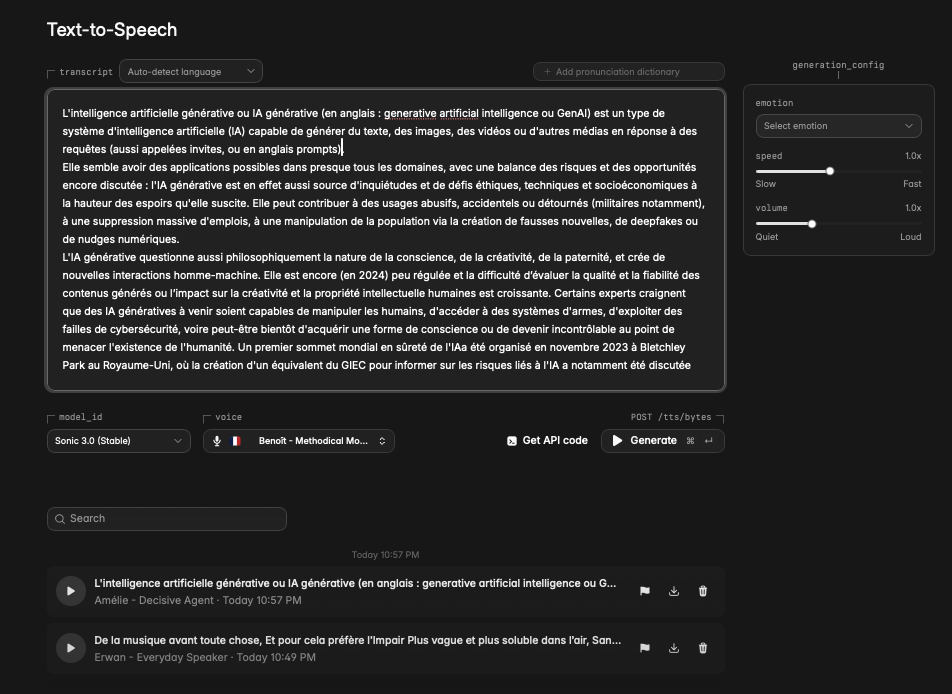The height and width of the screenshot is (694, 952).
Task: Click the volume slider handle
Action: (812, 223)
